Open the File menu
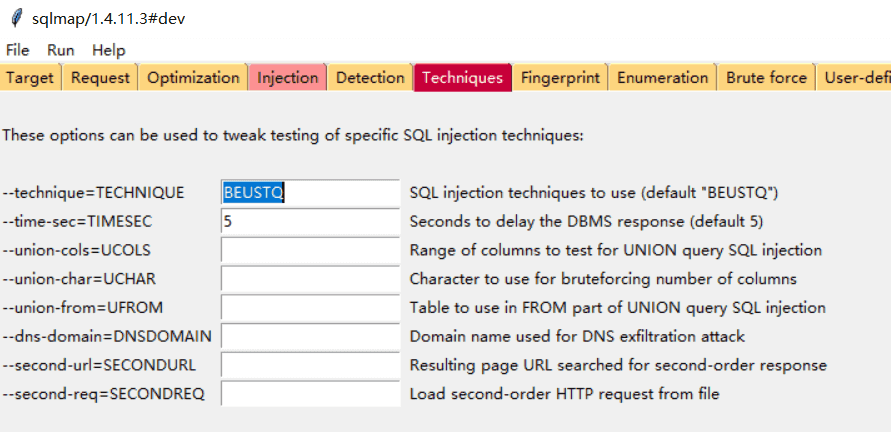 click(18, 50)
